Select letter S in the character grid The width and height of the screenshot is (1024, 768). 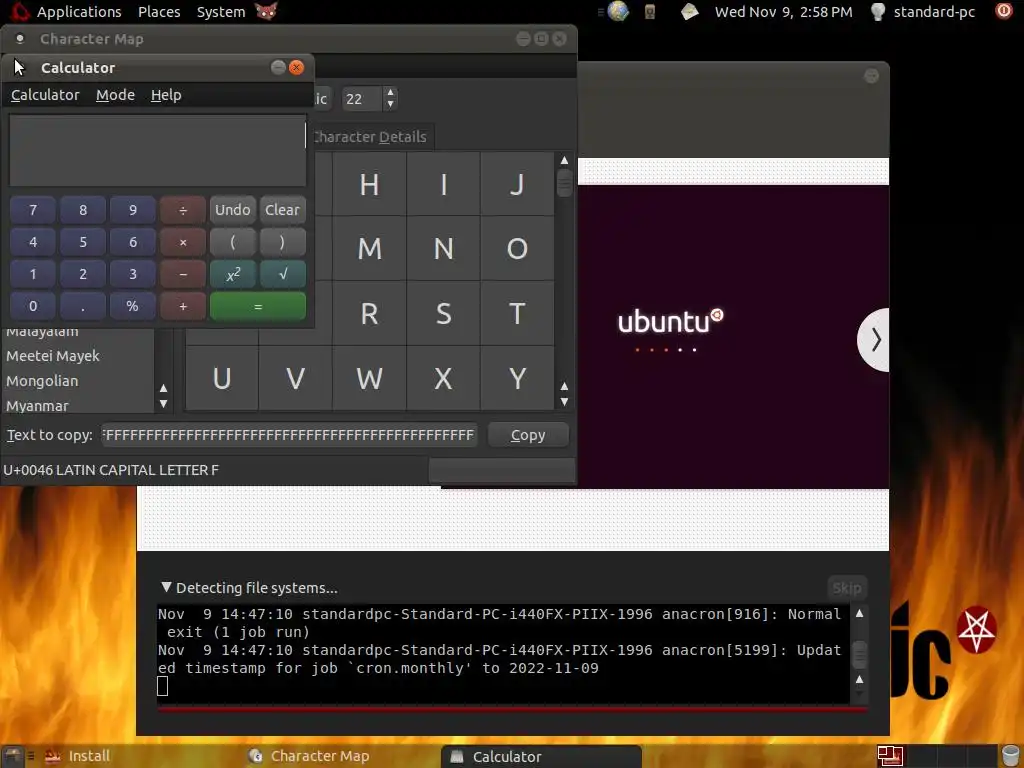[x=443, y=313]
